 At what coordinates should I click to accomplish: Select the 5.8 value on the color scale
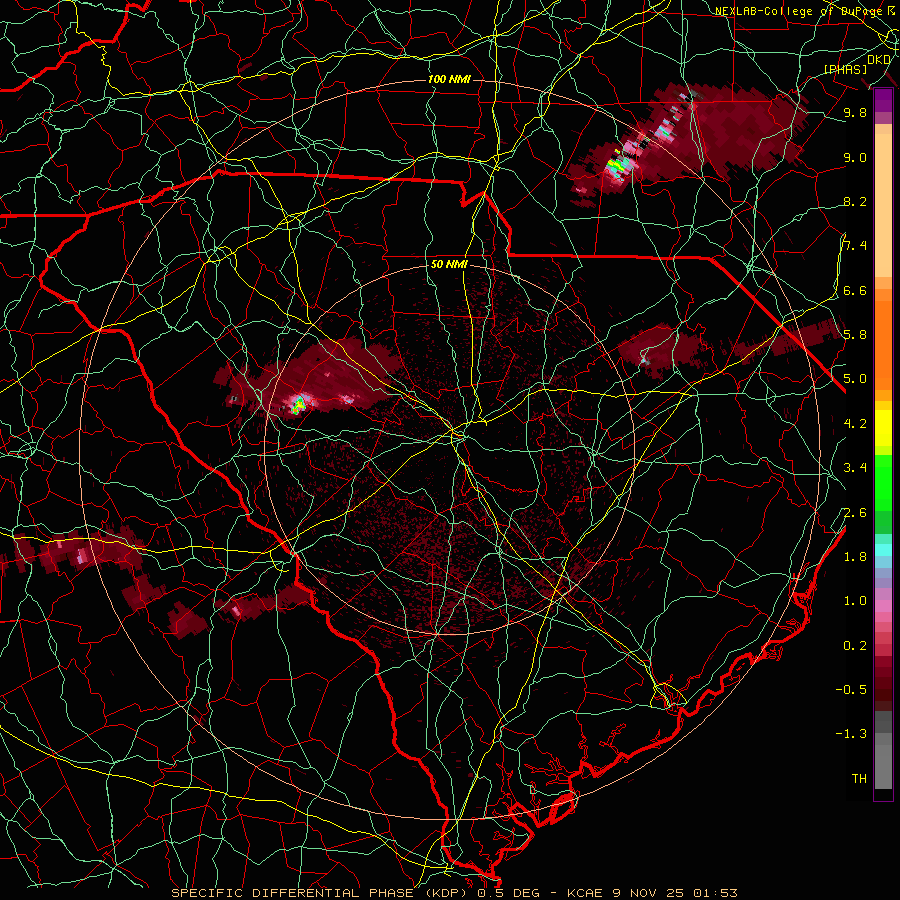coord(855,335)
